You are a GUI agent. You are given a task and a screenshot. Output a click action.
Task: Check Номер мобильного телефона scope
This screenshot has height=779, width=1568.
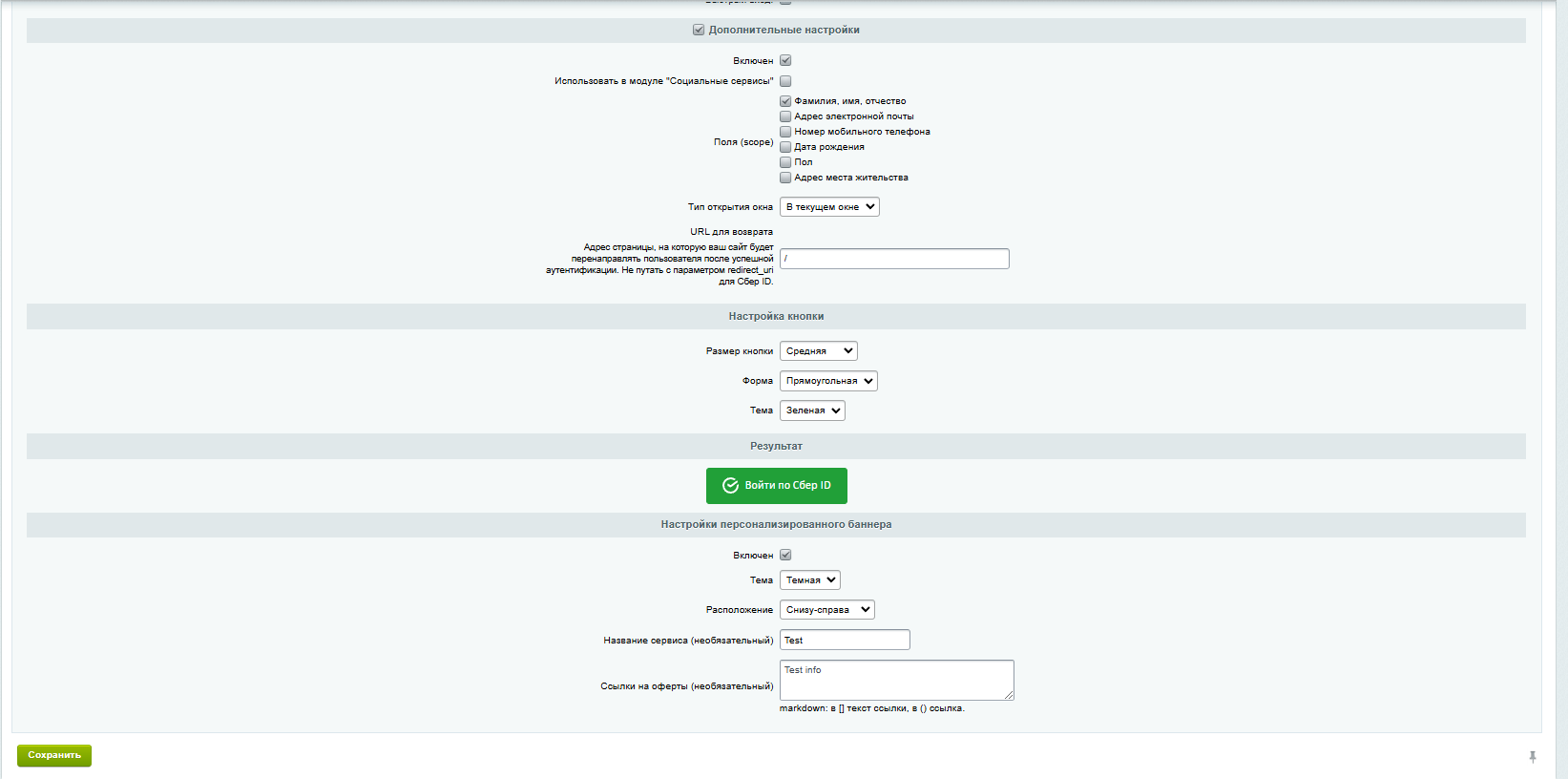(x=785, y=132)
